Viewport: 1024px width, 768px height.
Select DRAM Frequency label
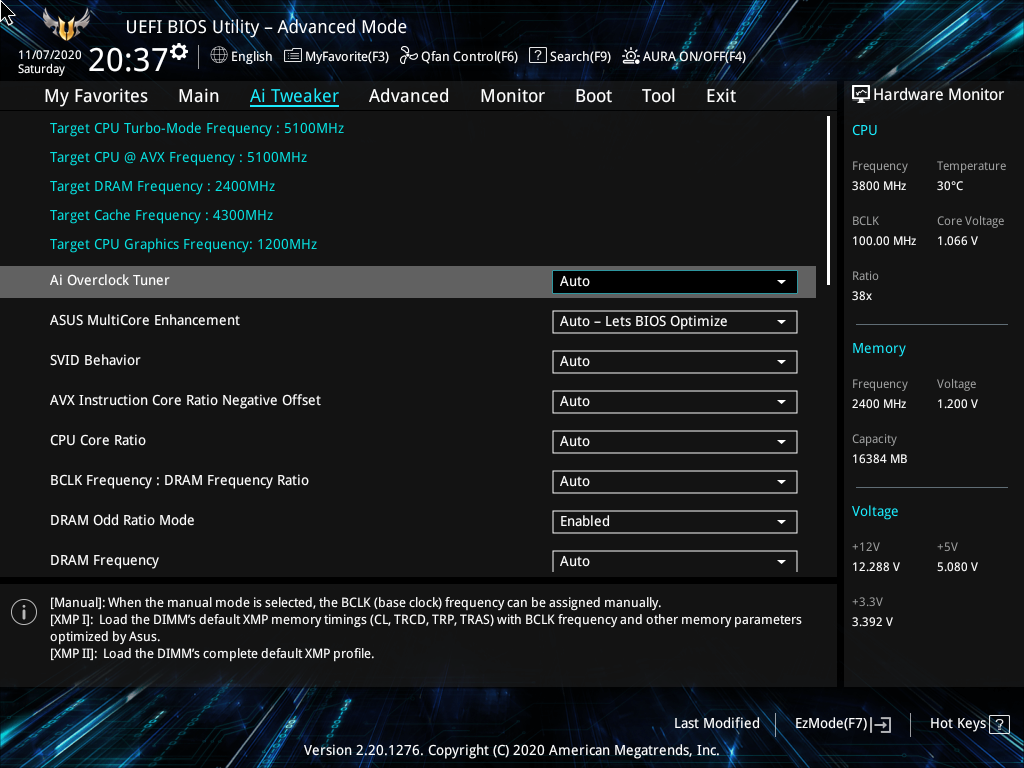(104, 560)
